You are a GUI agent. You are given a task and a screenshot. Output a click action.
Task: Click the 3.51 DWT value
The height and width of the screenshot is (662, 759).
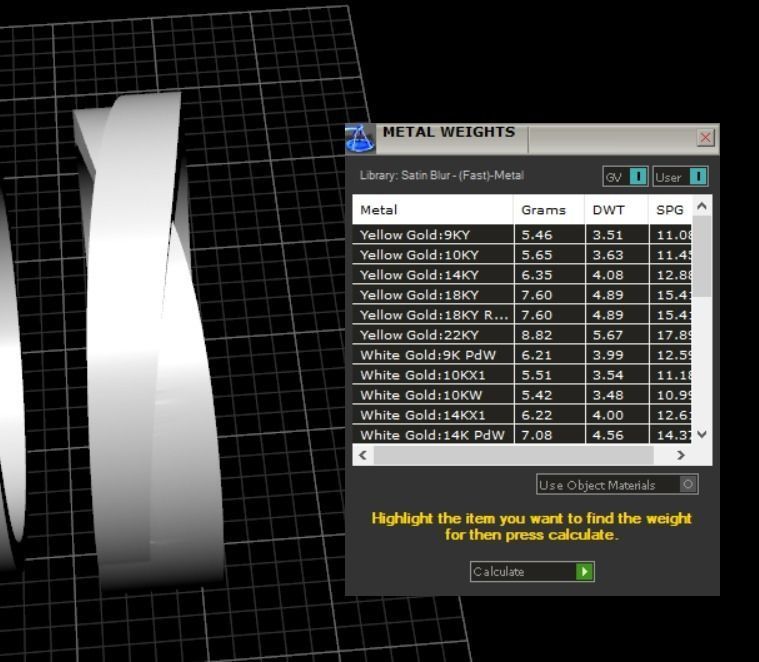coord(607,235)
